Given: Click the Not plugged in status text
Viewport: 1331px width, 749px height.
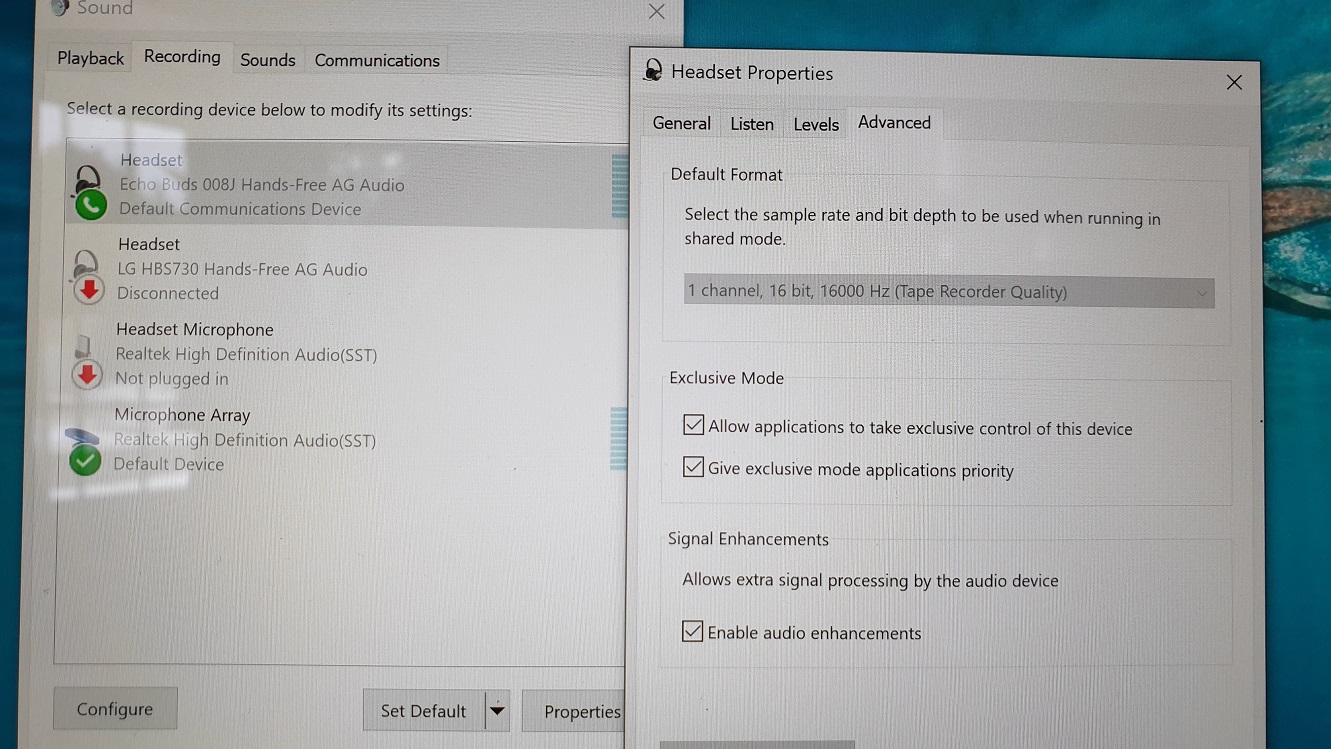Looking at the screenshot, I should 172,378.
